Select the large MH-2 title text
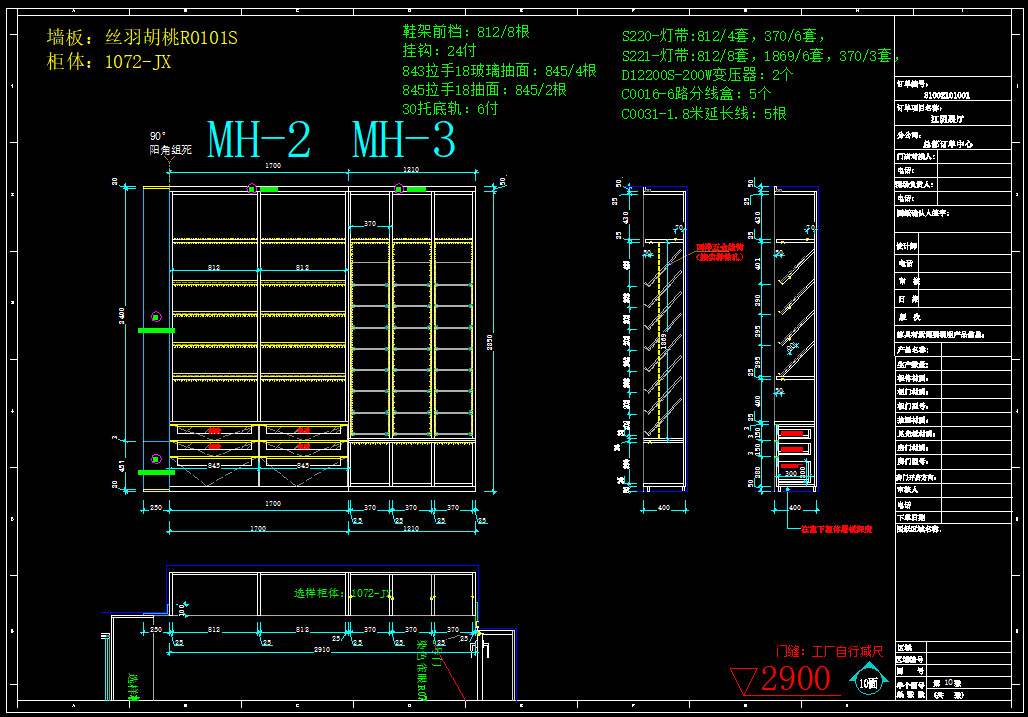1028x717 pixels. point(258,141)
